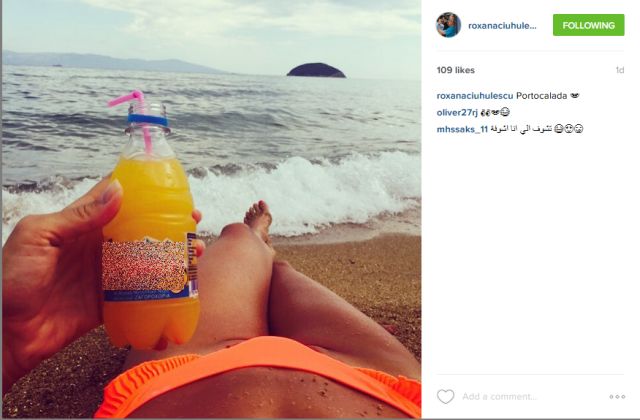Viewport: 640px width, 420px height.
Task: Open the three-dot more options menu
Action: [x=617, y=396]
